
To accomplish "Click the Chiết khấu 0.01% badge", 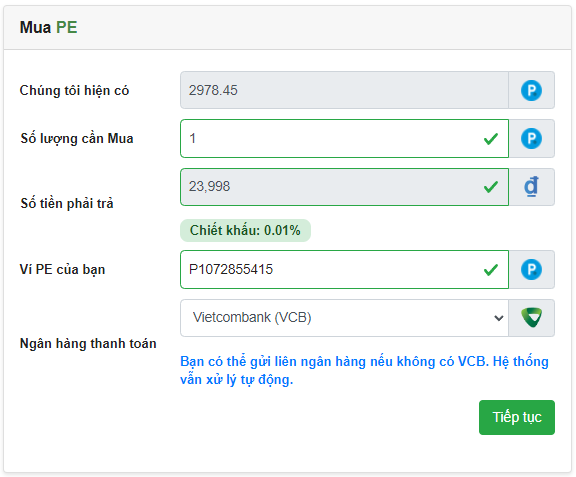I will [x=245, y=230].
